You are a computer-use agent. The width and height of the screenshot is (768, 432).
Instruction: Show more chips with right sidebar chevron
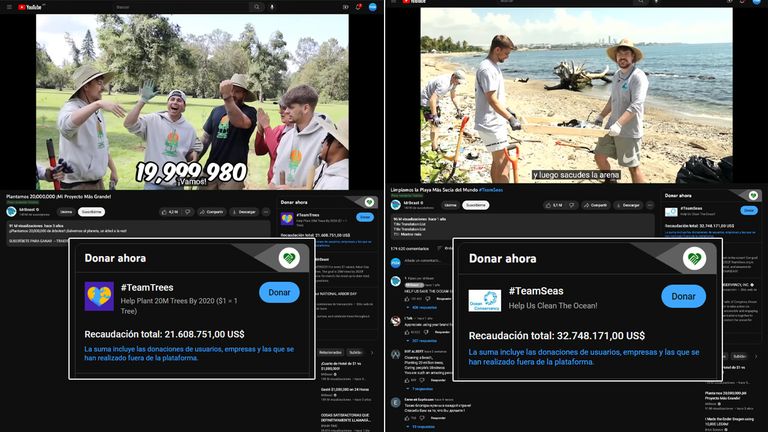click(756, 356)
